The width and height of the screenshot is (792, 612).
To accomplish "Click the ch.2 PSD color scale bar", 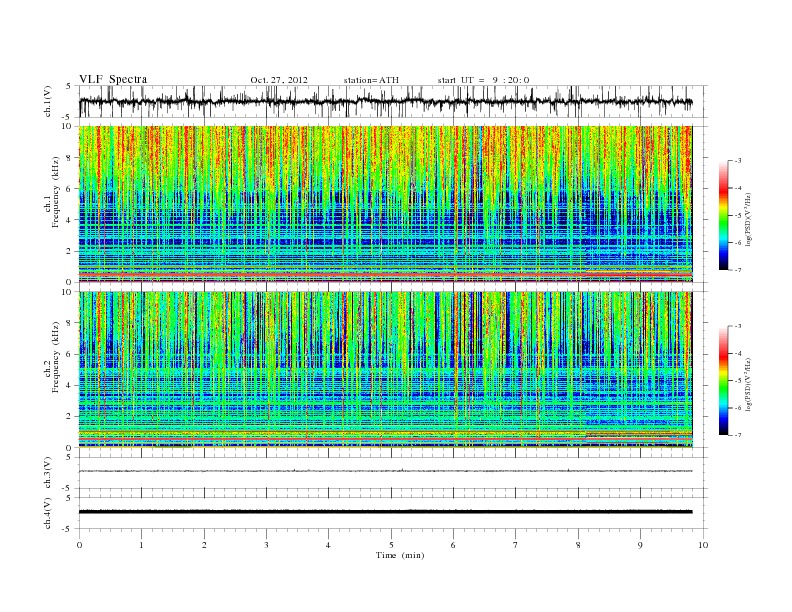I will 723,380.
